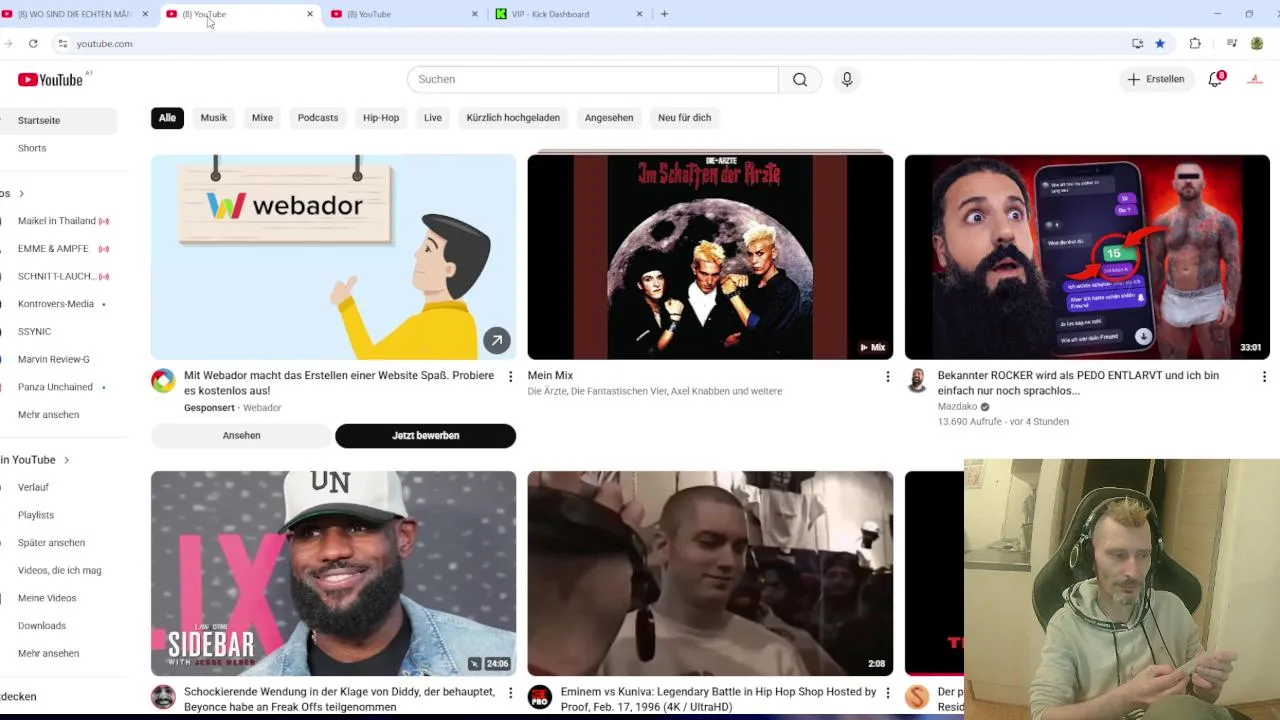Open Maikel in Thailand channel
This screenshot has height=720, width=1280.
coord(57,221)
